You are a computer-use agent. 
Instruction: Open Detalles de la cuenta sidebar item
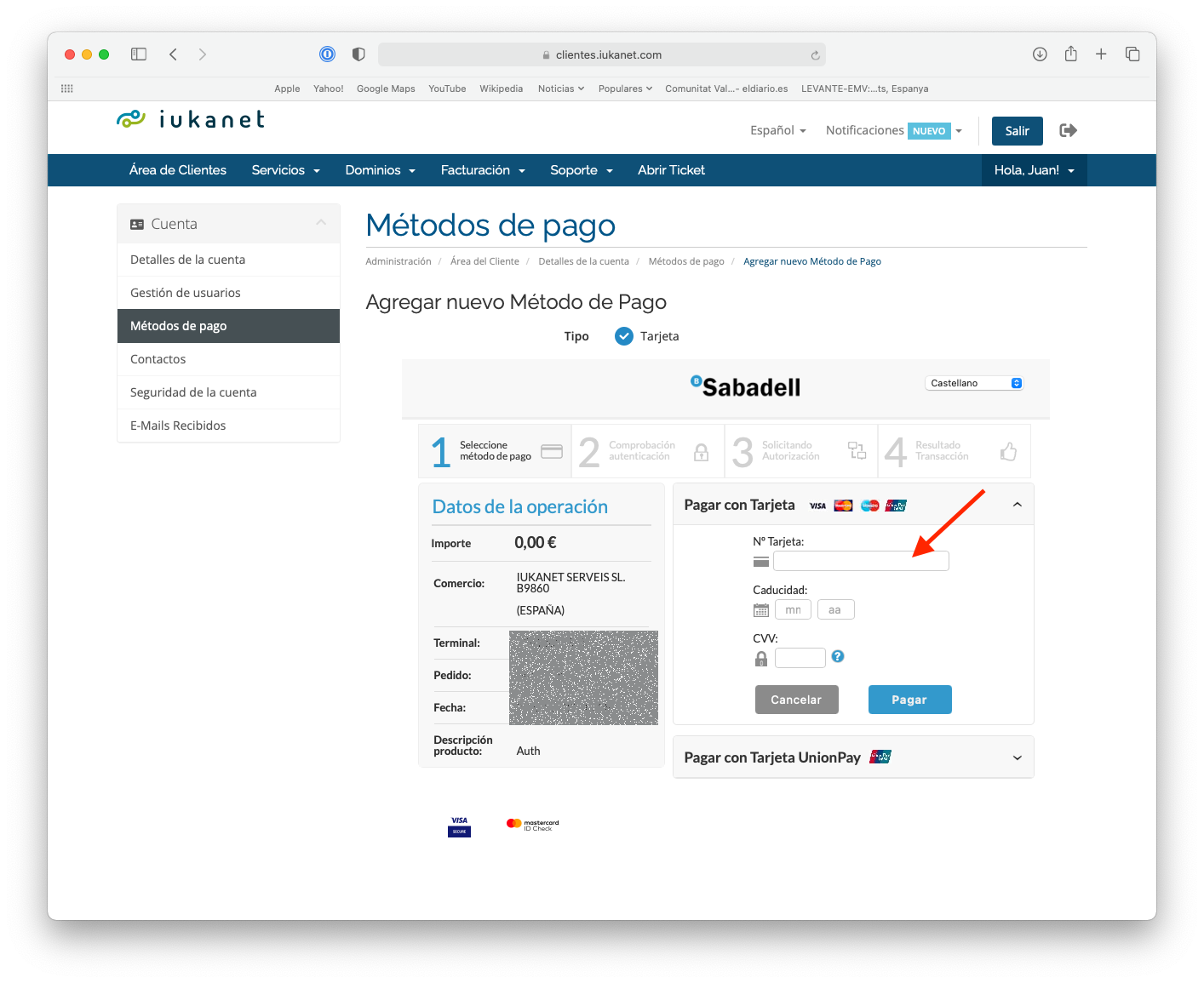pos(228,260)
